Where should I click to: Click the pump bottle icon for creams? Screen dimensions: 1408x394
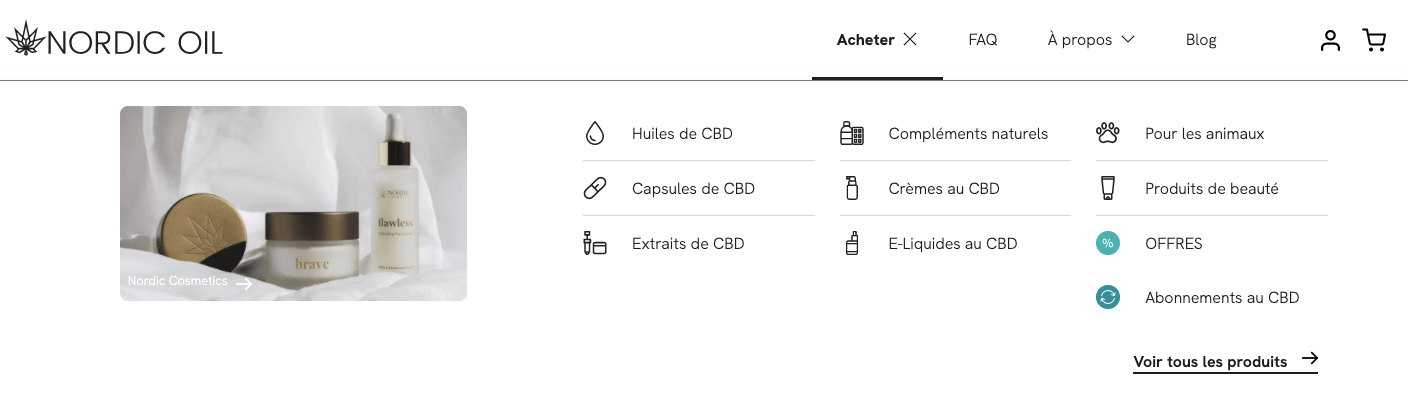coord(851,188)
